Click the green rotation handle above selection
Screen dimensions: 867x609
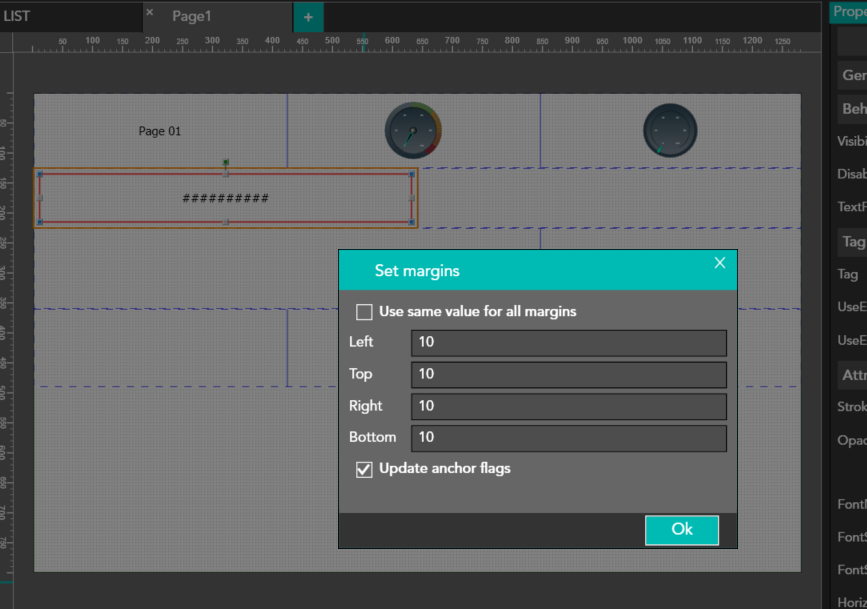[226, 162]
